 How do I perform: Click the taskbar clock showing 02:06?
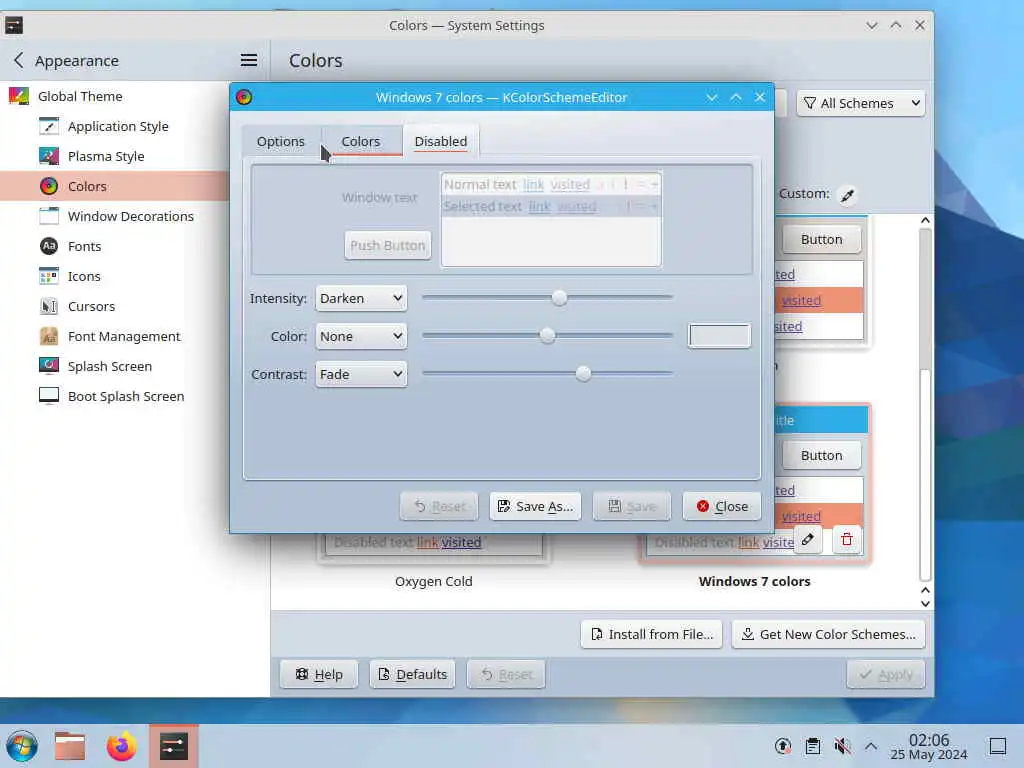[929, 746]
